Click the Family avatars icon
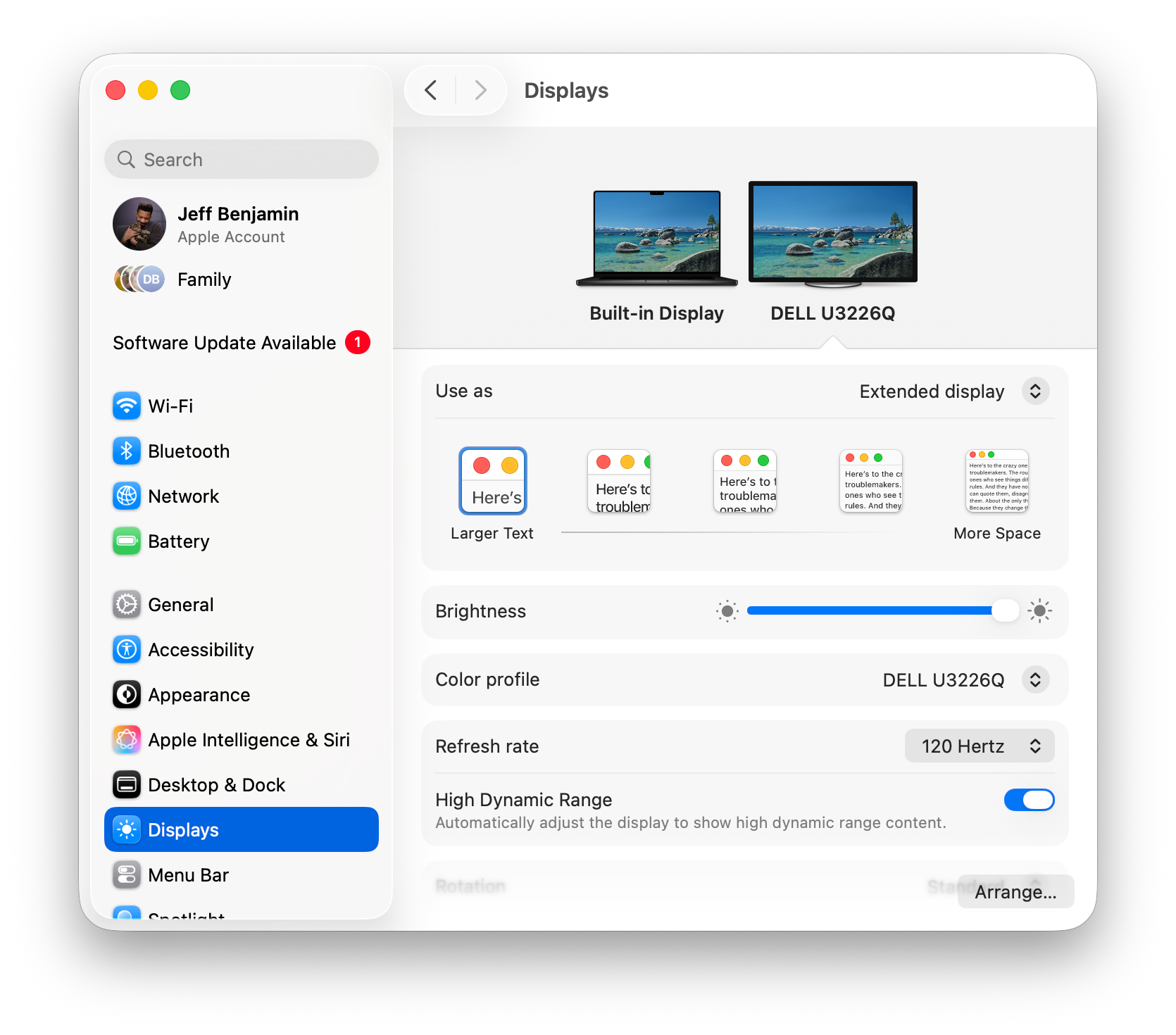This screenshot has height=1035, width=1176. point(139,280)
